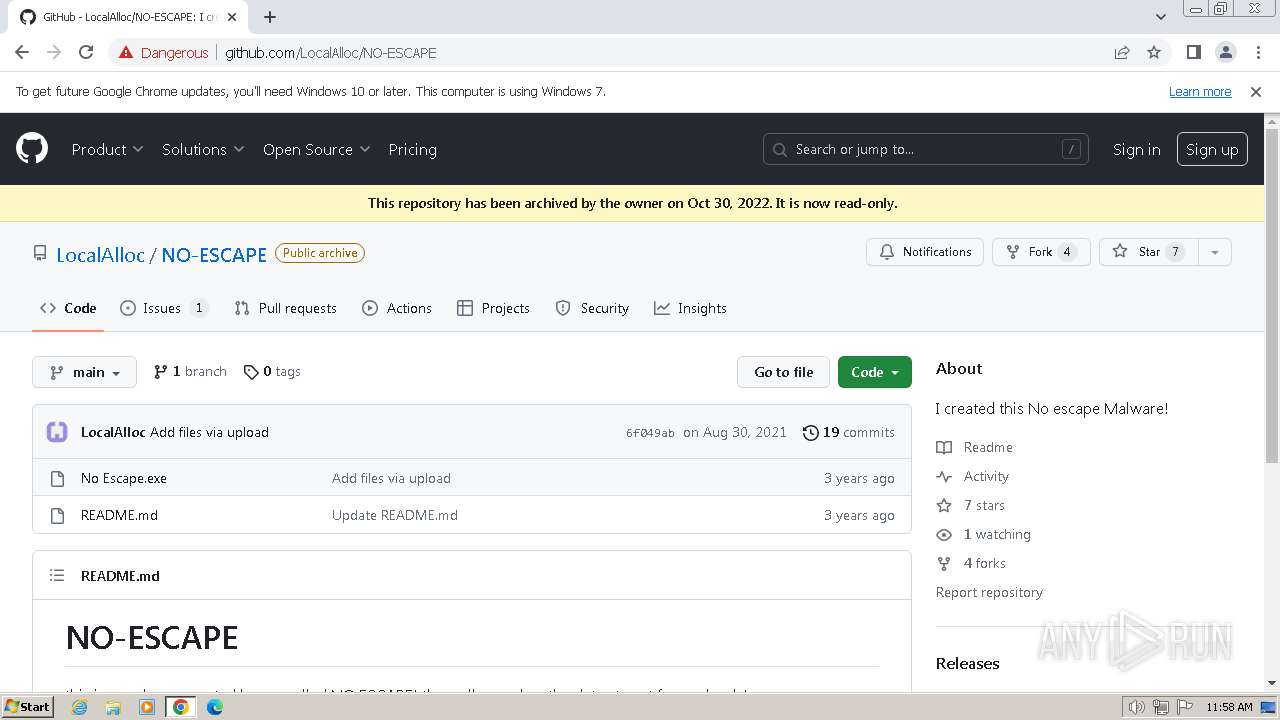Open the Windows Start menu

[27, 707]
